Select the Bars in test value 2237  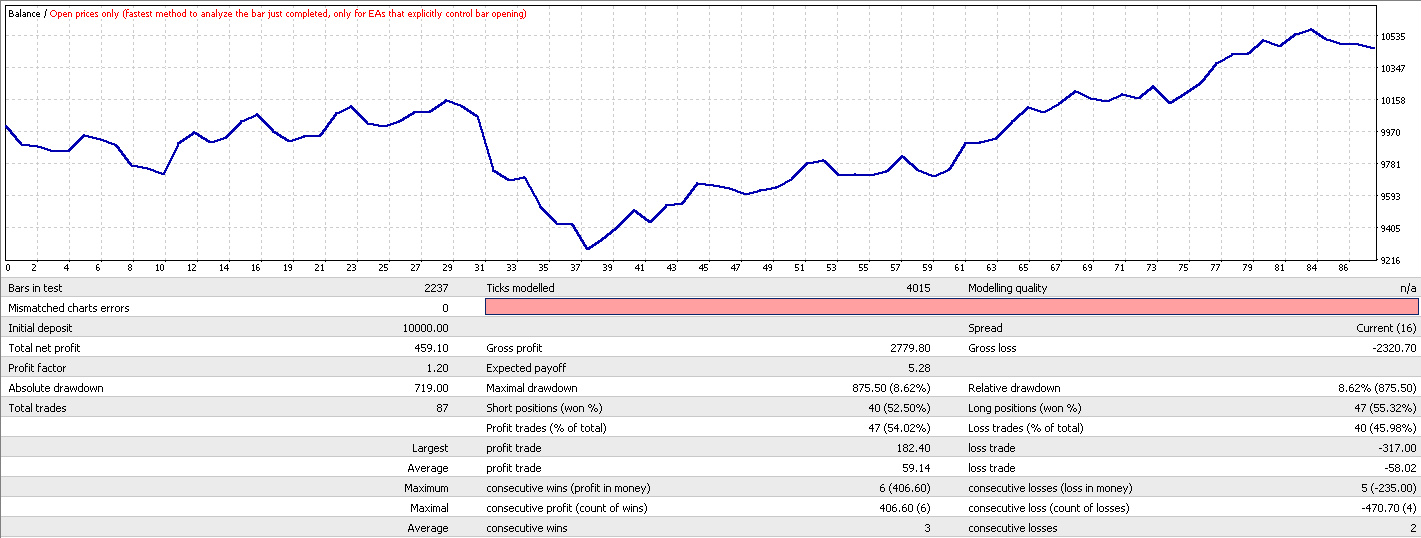pos(436,288)
